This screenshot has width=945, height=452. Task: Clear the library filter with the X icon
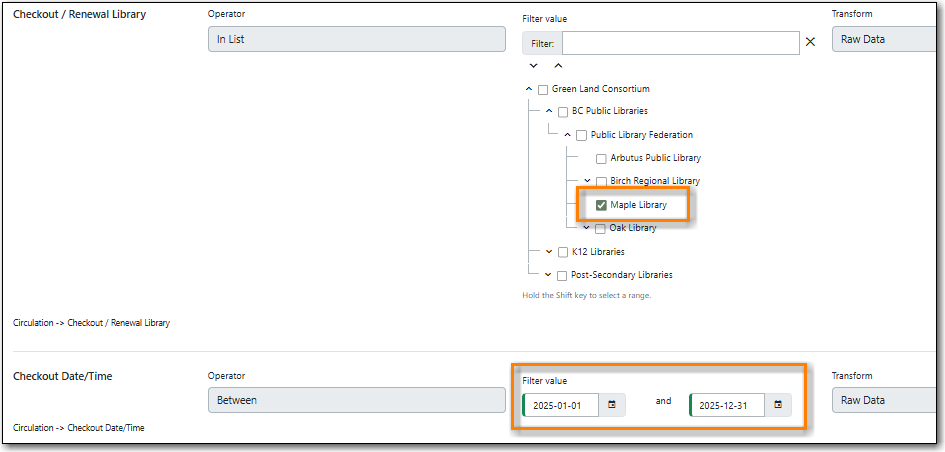(810, 42)
